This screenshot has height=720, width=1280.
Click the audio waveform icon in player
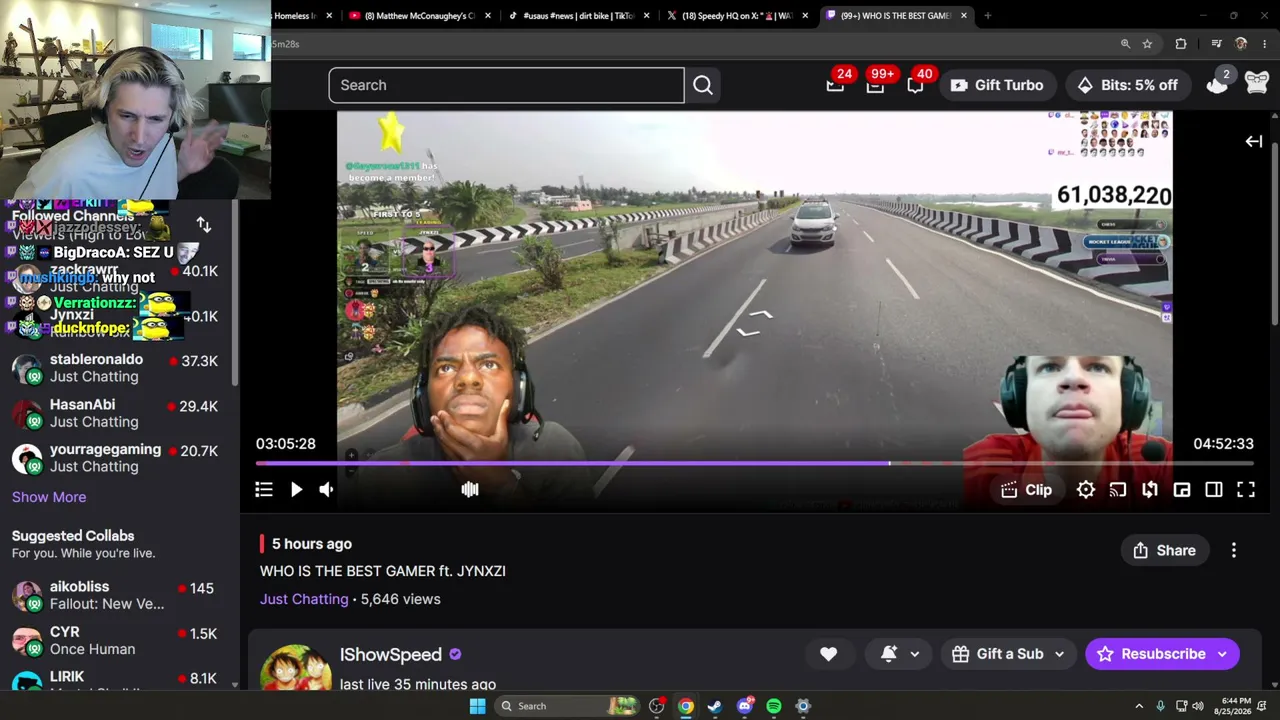click(470, 489)
